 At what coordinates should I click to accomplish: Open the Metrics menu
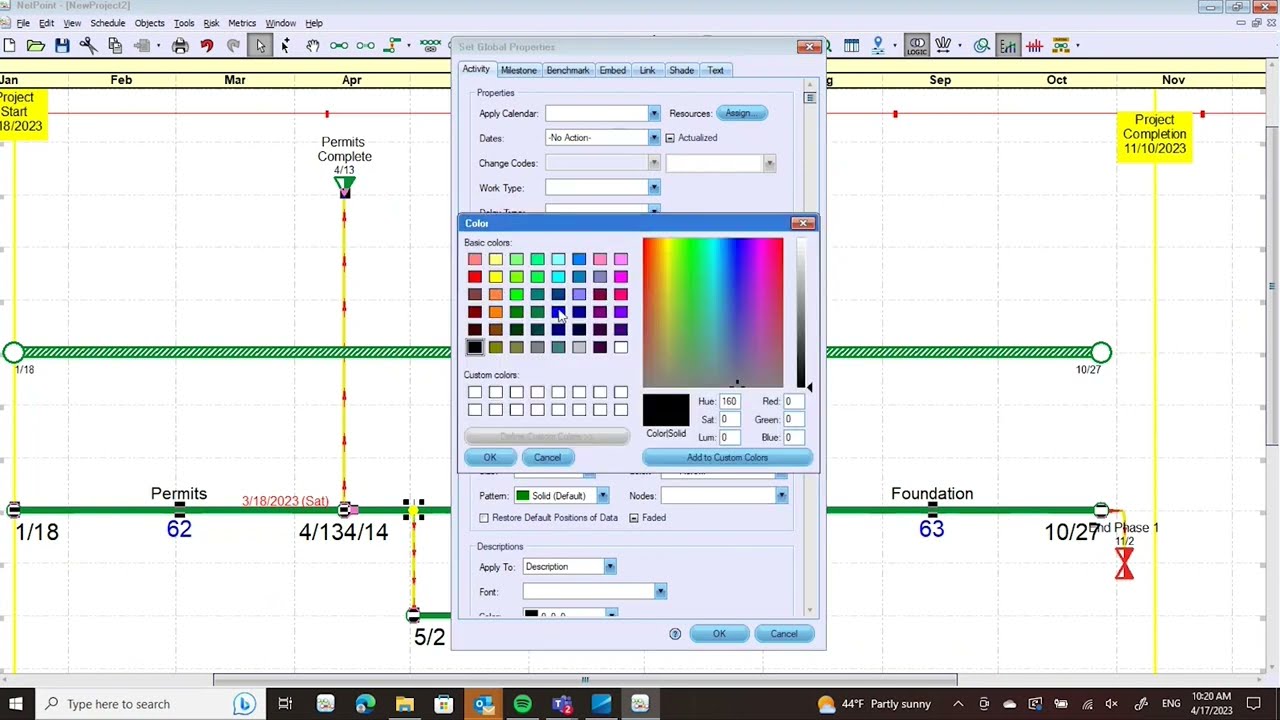tap(242, 23)
